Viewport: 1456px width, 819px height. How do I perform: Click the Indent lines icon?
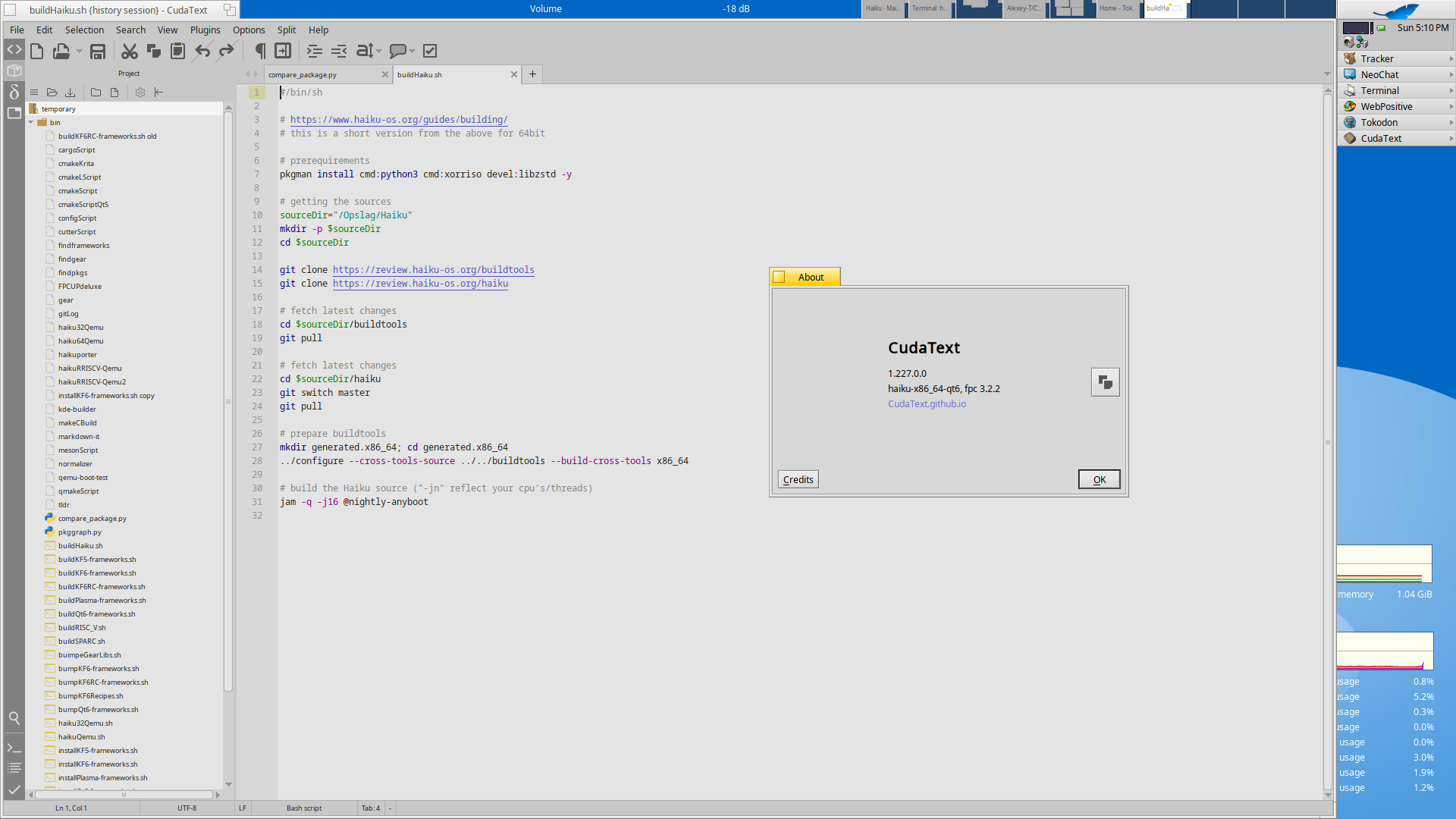(x=314, y=51)
